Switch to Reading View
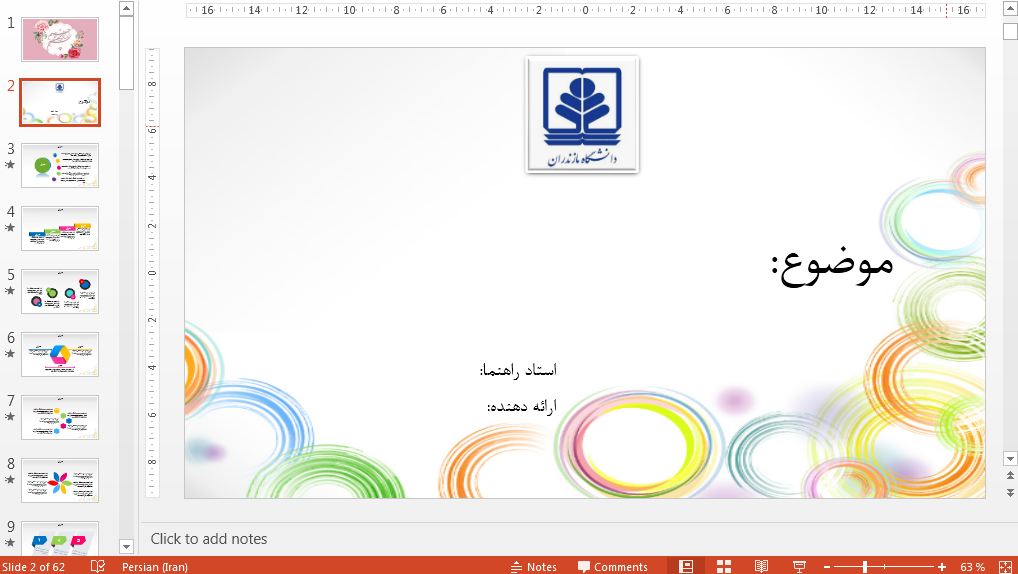The width and height of the screenshot is (1018, 574). [x=761, y=566]
